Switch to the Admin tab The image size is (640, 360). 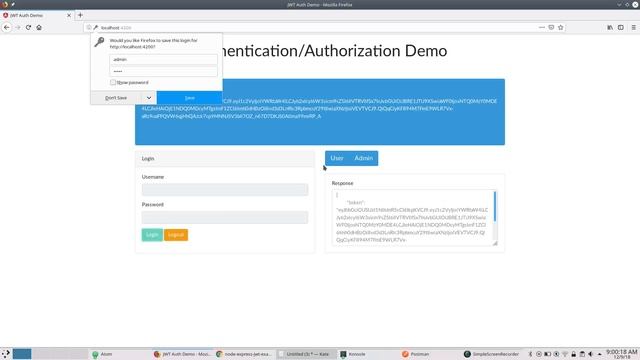point(363,158)
